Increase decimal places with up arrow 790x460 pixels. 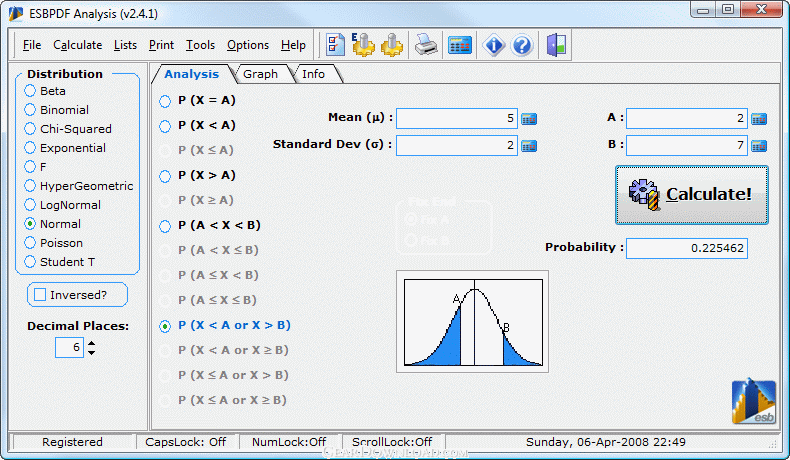(x=92, y=343)
